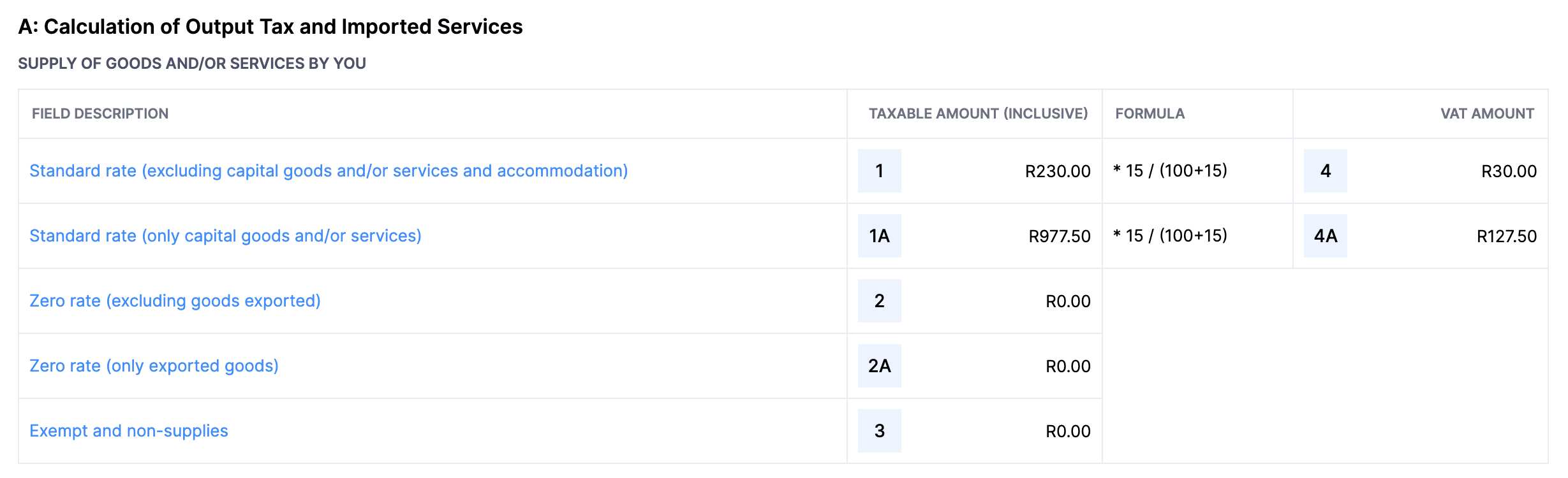The width and height of the screenshot is (1568, 478).
Task: Click the Taxable Amount (Inclusive) column header
Action: pos(978,113)
